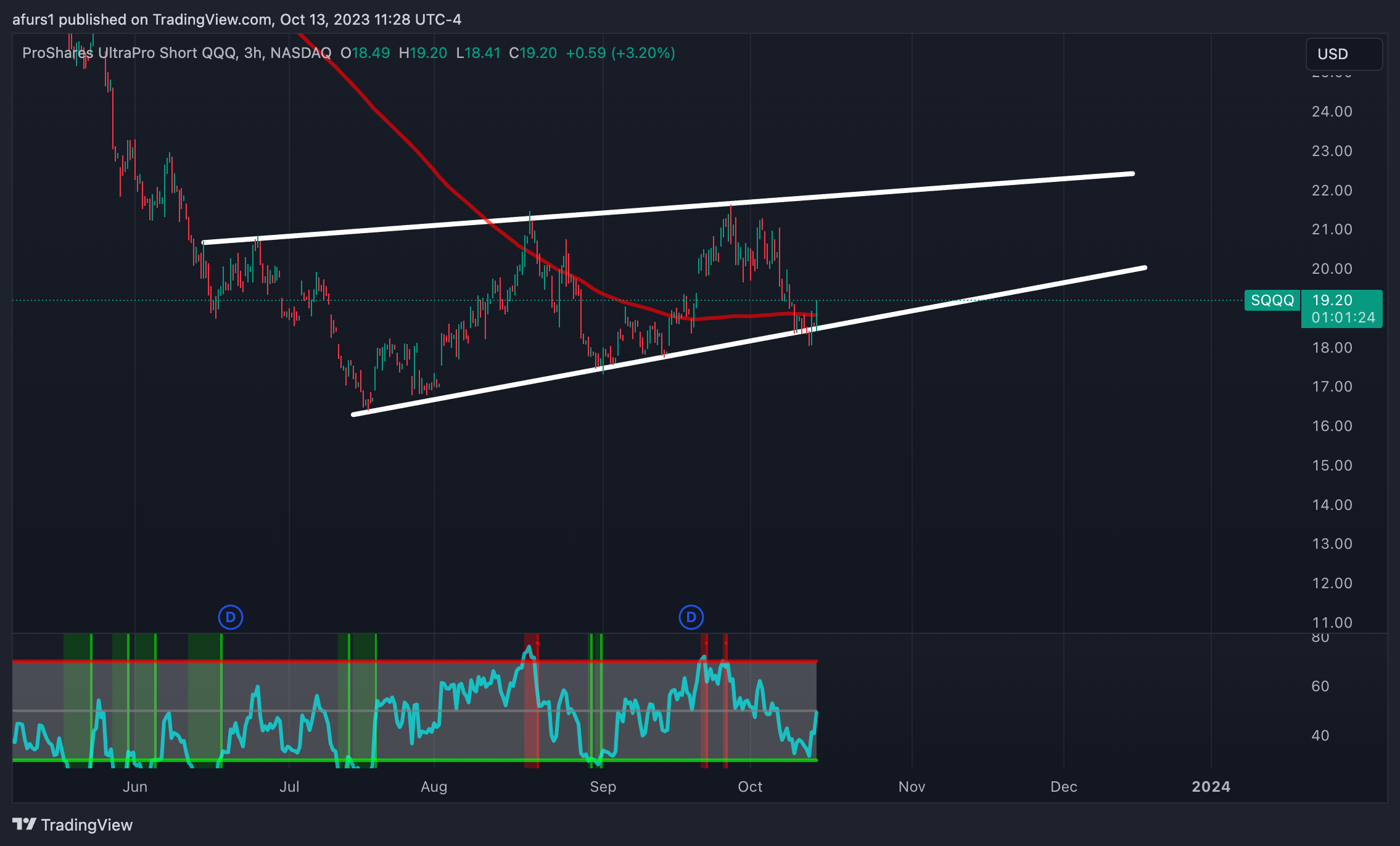Click the countdown timer 01:01:24
This screenshot has height=846, width=1400.
coord(1343,318)
